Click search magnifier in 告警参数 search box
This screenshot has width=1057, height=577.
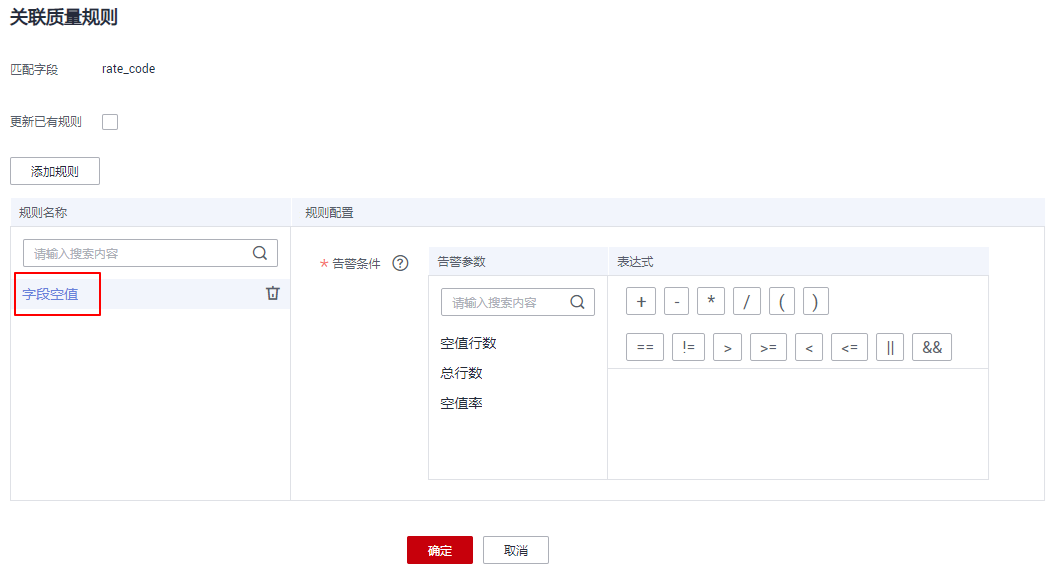577,302
